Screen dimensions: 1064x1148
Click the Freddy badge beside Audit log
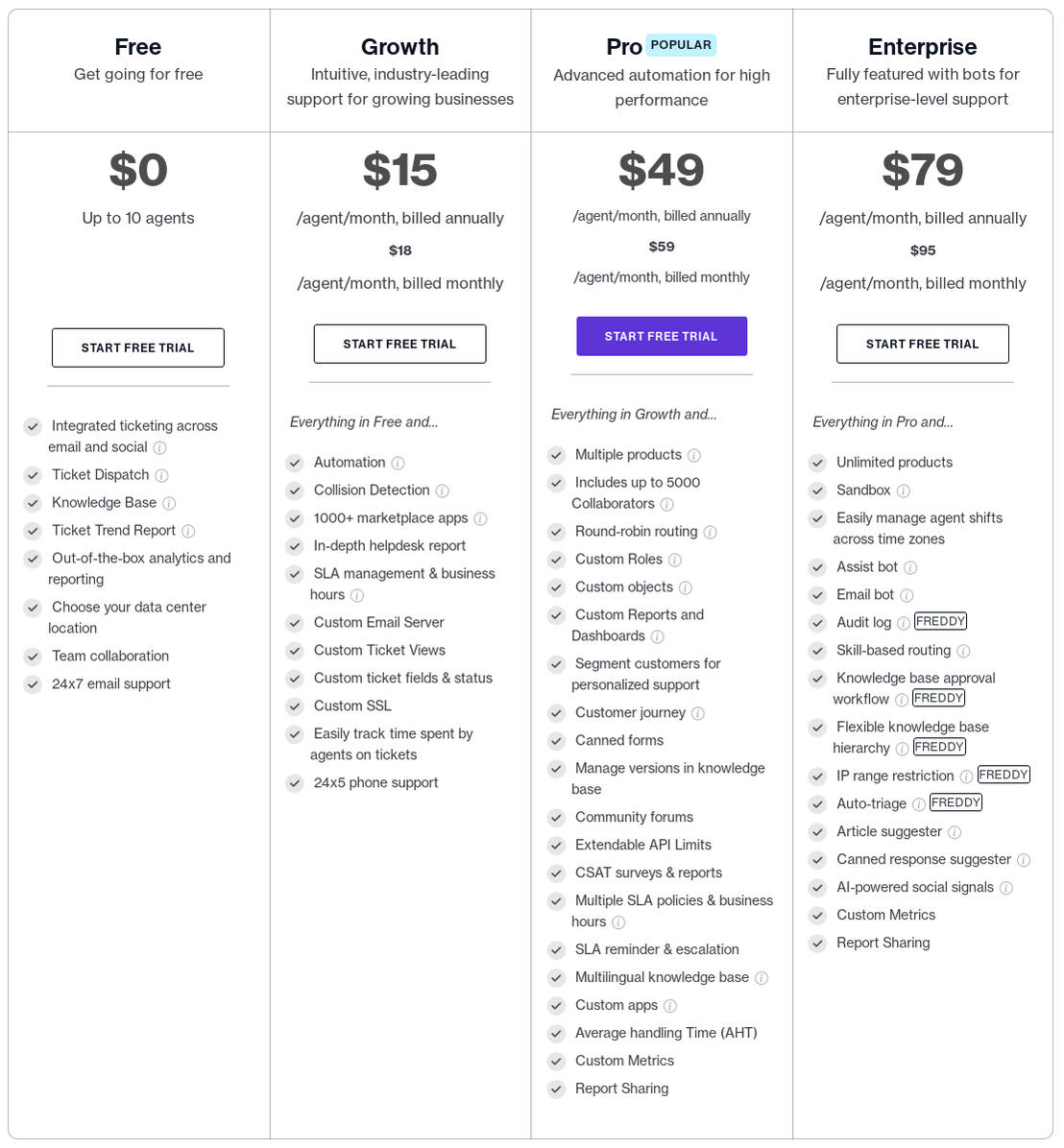tap(940, 621)
